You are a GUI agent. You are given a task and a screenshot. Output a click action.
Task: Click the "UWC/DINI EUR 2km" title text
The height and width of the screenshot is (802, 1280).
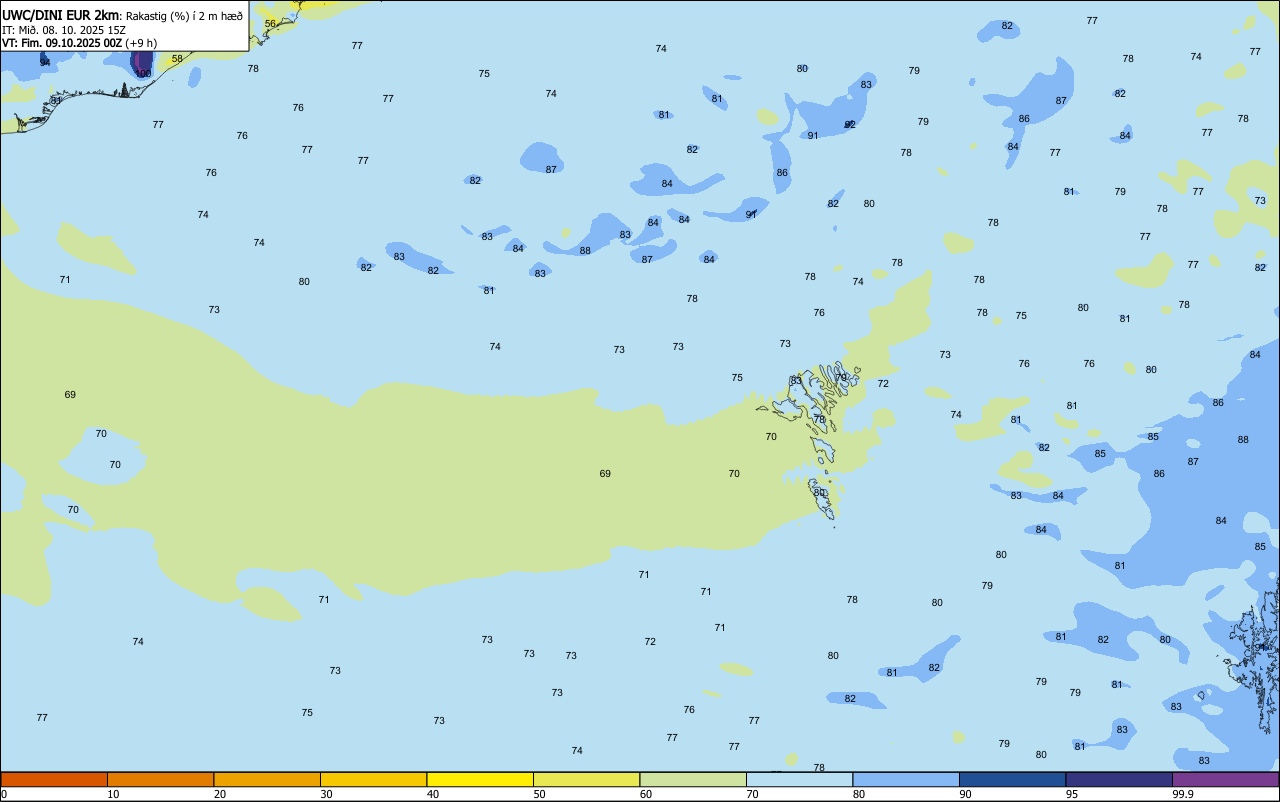coord(61,15)
